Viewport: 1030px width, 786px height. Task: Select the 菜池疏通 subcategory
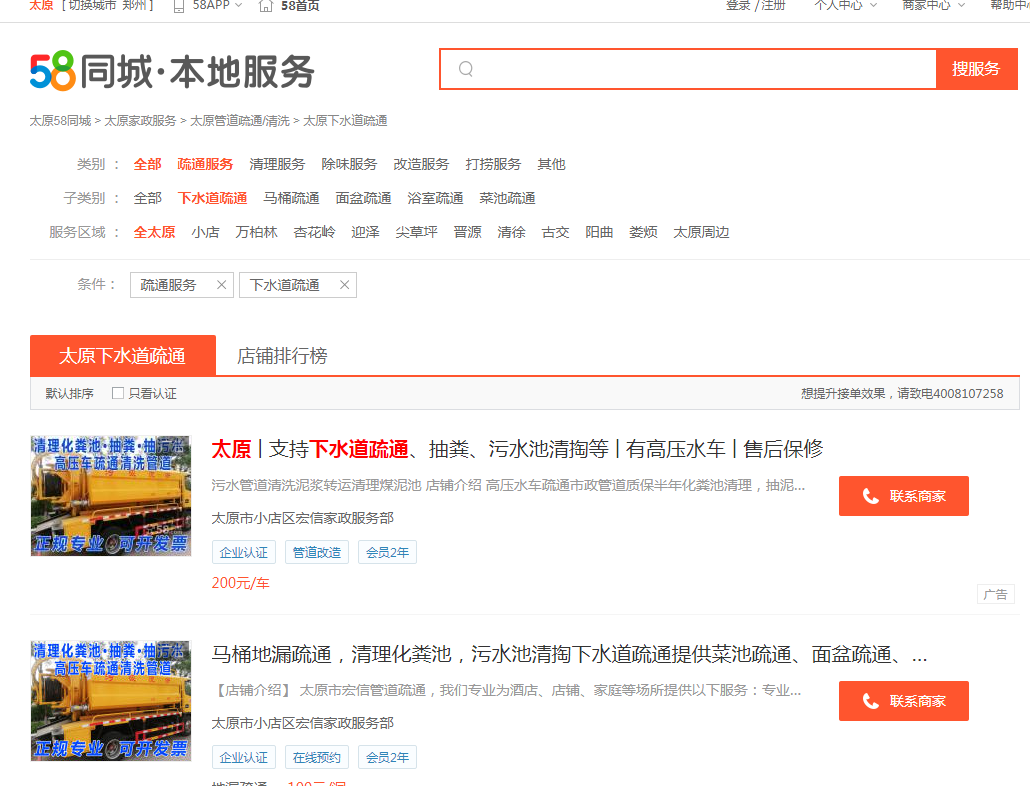(507, 198)
